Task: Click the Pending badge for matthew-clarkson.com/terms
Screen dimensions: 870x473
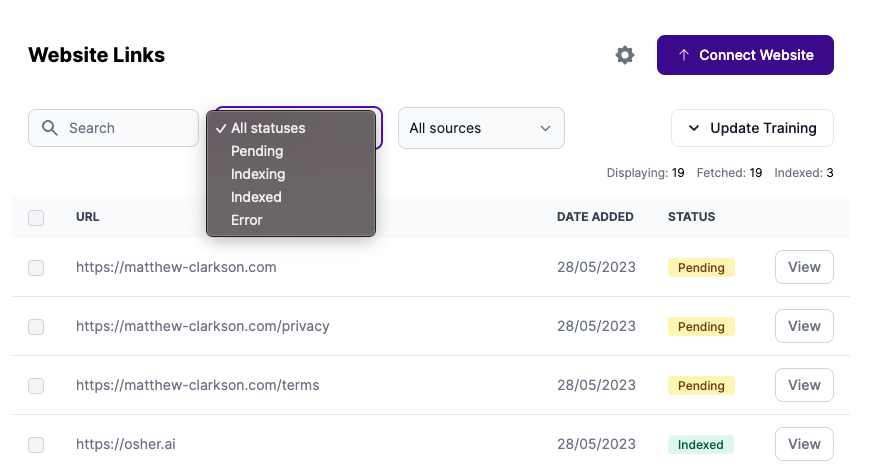Action: coord(701,385)
